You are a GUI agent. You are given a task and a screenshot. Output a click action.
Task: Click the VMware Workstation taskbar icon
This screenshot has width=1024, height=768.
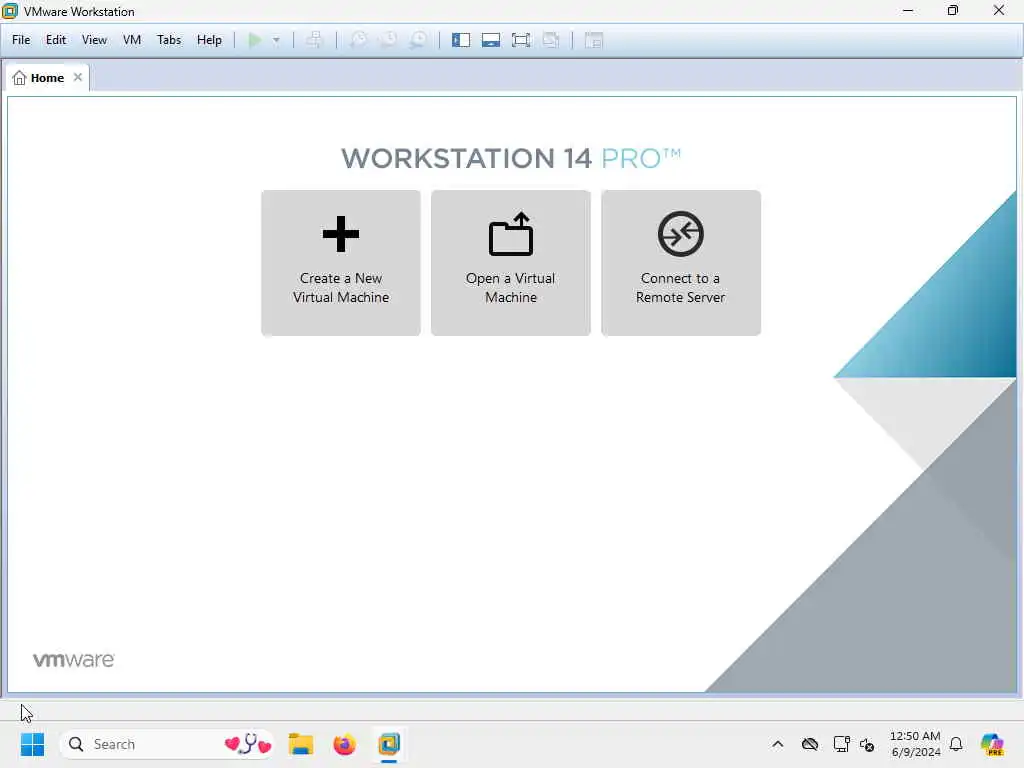point(389,744)
